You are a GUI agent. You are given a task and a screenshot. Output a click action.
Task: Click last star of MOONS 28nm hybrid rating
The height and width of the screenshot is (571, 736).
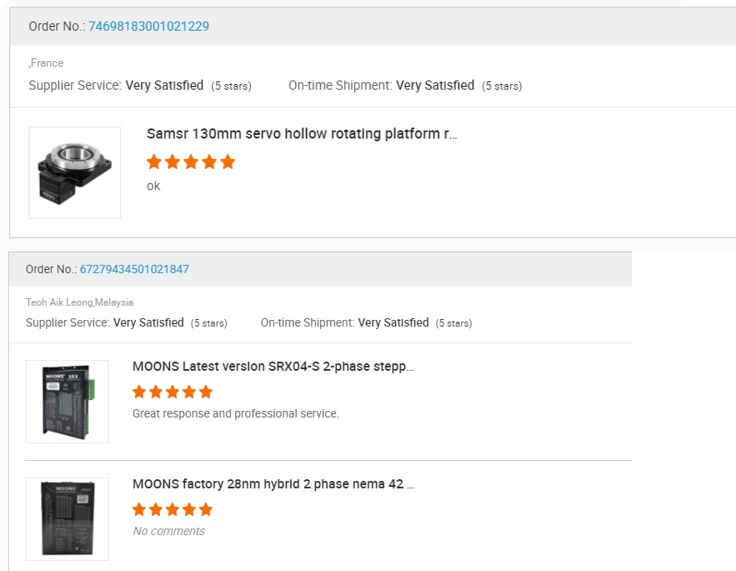pos(206,509)
